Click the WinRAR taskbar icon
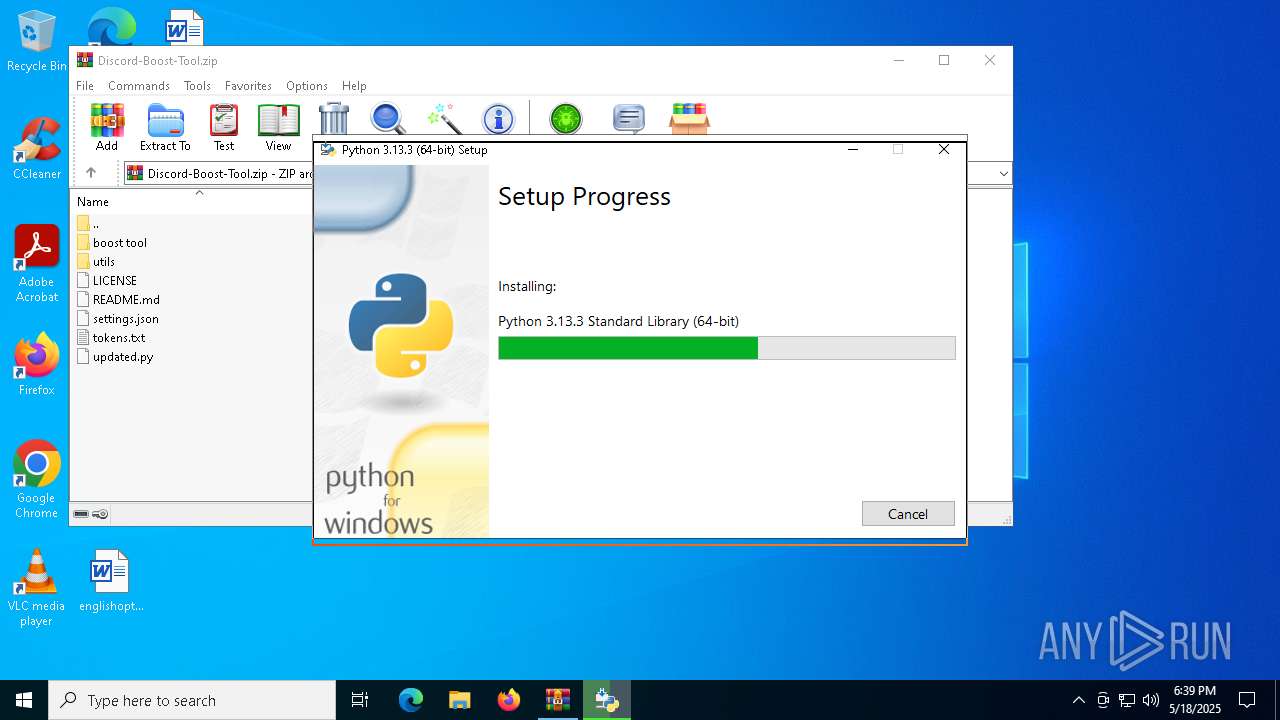The width and height of the screenshot is (1280, 720). pos(558,700)
